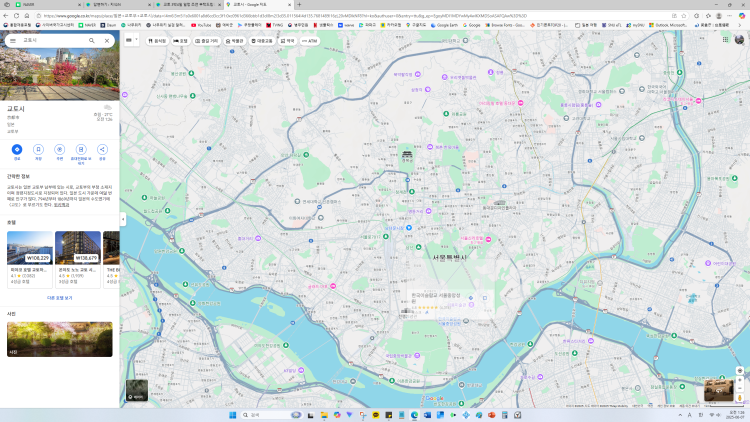Screen dimensions: 750x422
Task: Open the map layers thumbnail at bottom-left
Action: point(137,390)
